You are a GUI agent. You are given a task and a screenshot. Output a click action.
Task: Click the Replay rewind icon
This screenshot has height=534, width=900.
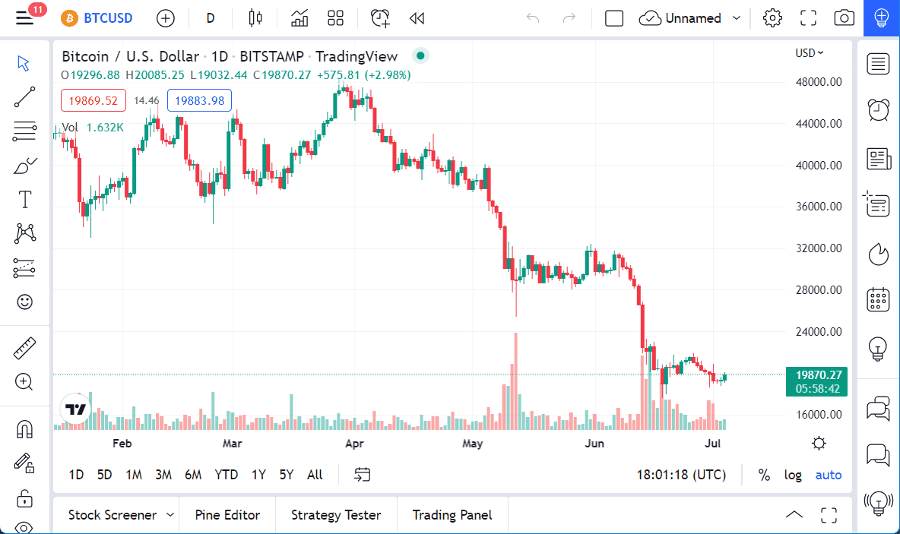click(417, 18)
